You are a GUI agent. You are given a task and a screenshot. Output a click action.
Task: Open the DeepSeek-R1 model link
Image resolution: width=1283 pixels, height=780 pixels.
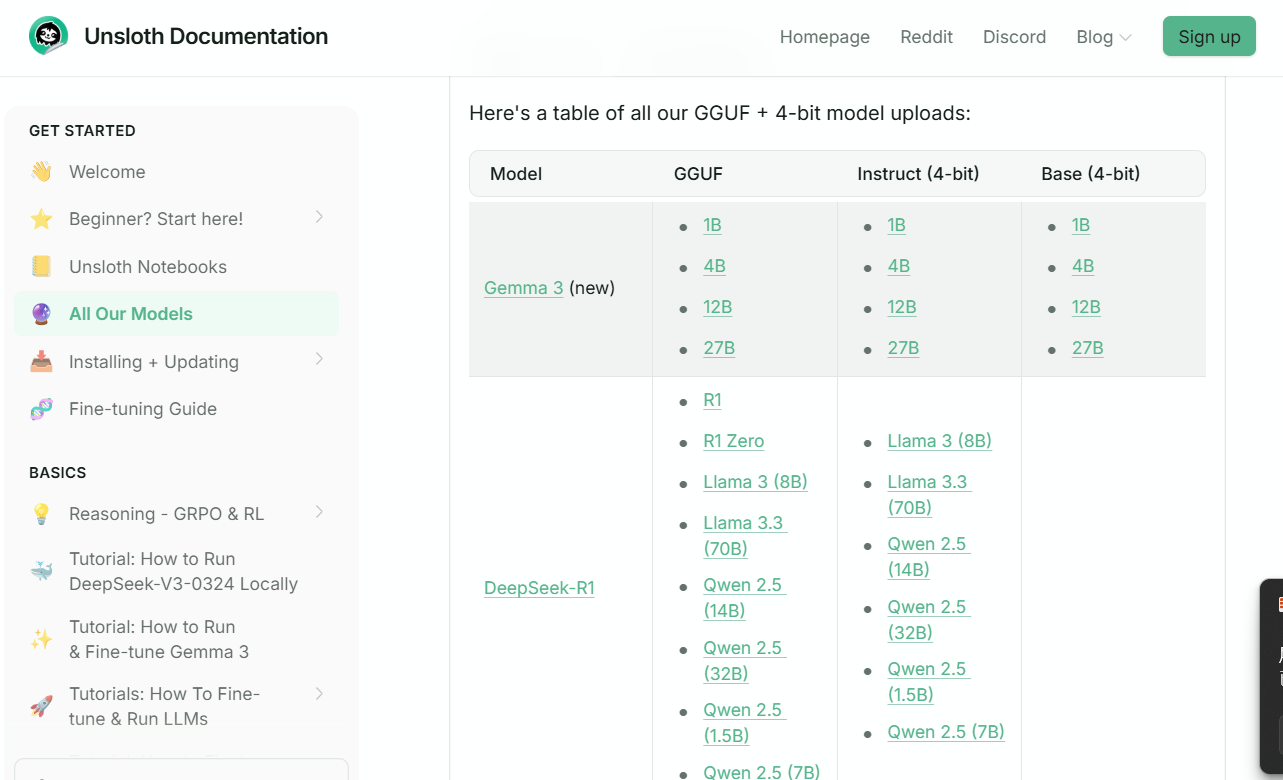pyautogui.click(x=539, y=588)
